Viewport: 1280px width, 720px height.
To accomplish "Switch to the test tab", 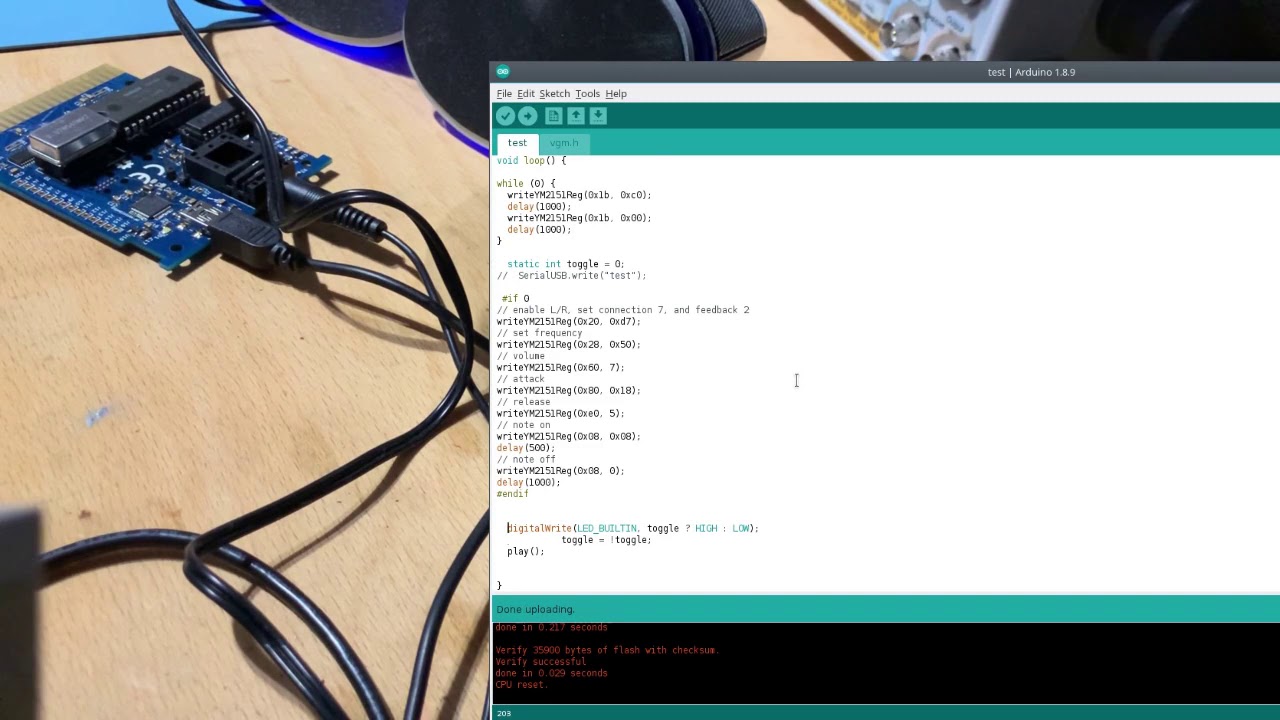I will [x=517, y=143].
